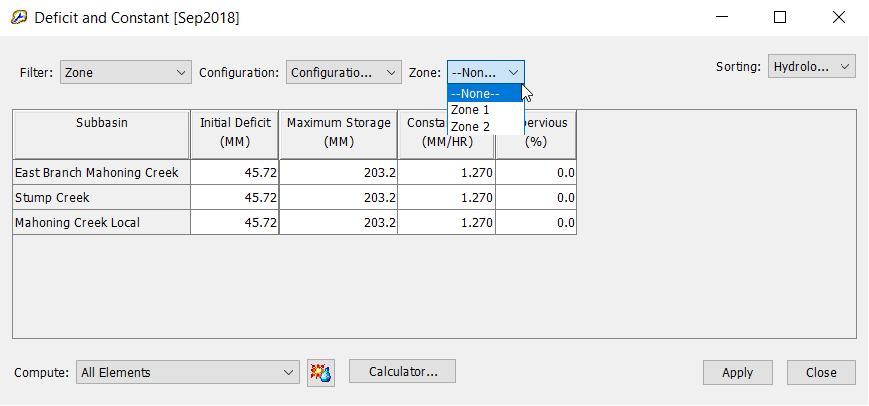This screenshot has width=869, height=406.
Task: Click the Calculator... button
Action: click(402, 371)
